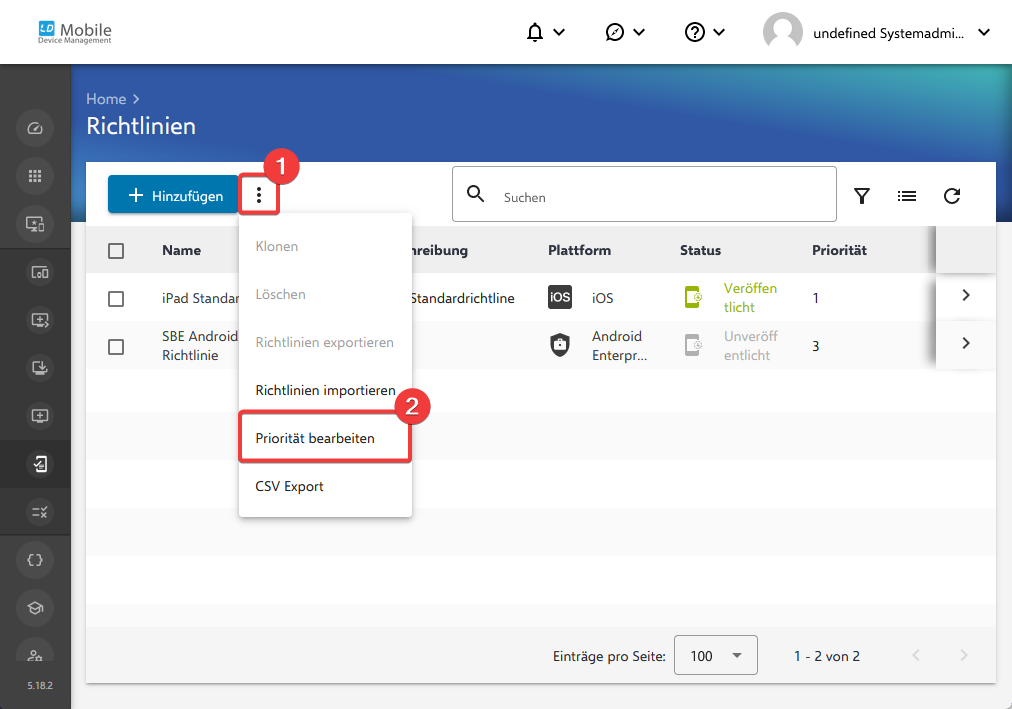1012x709 pixels.
Task: Toggle the three-dot more actions menu
Action: [259, 195]
